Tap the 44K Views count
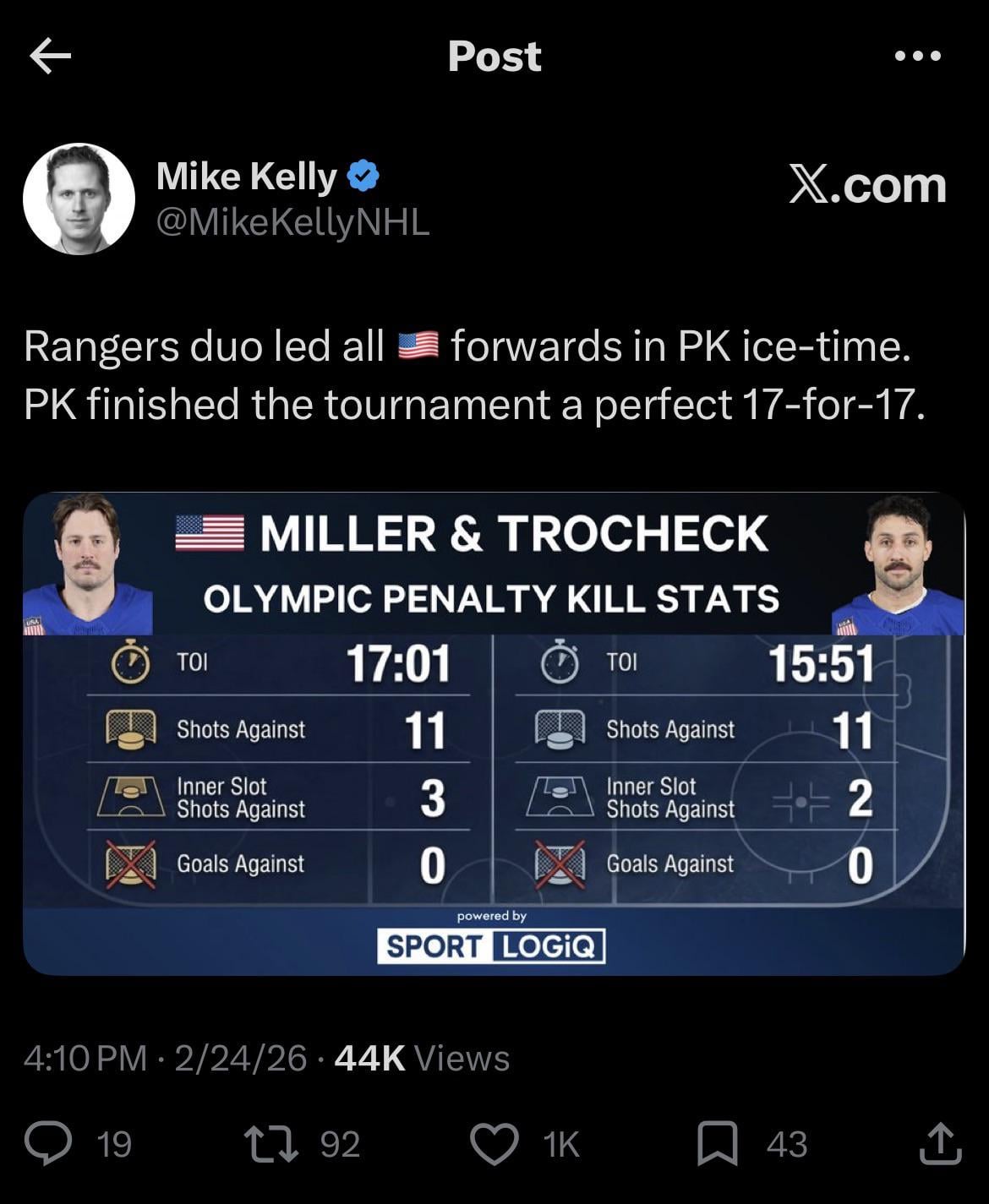Image resolution: width=989 pixels, height=1204 pixels. 422,1058
